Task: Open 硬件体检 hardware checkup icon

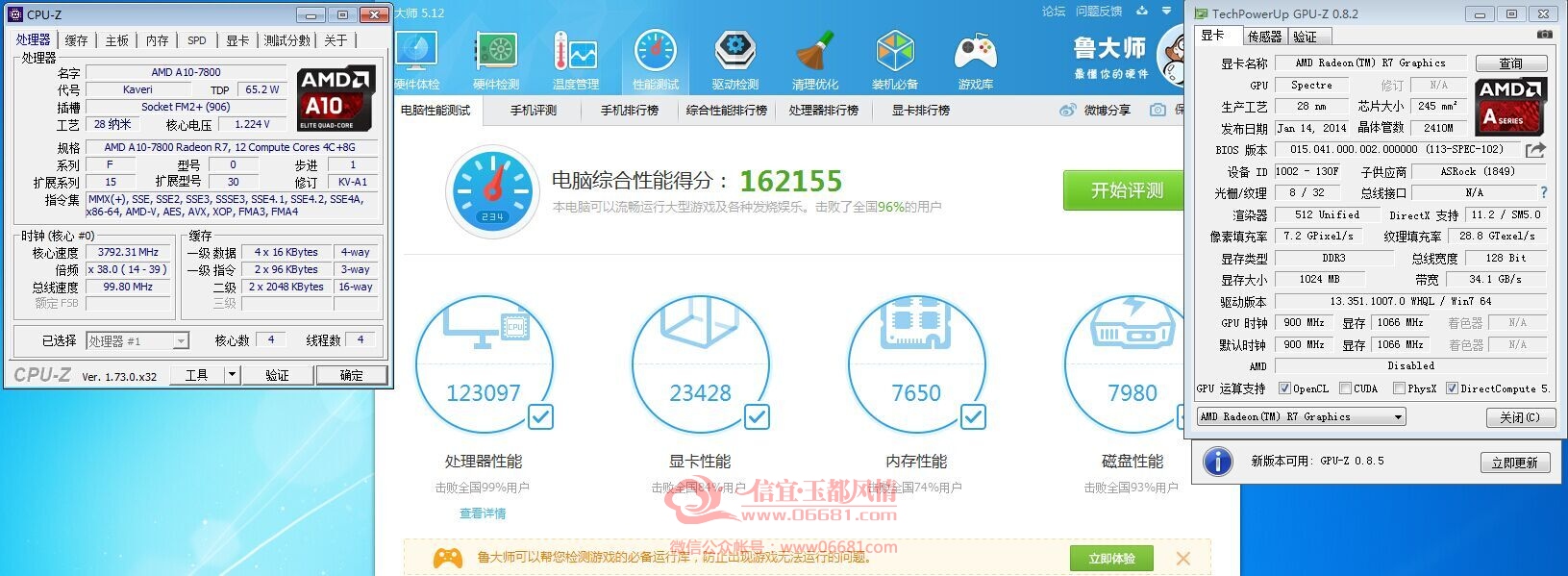Action: tap(416, 60)
